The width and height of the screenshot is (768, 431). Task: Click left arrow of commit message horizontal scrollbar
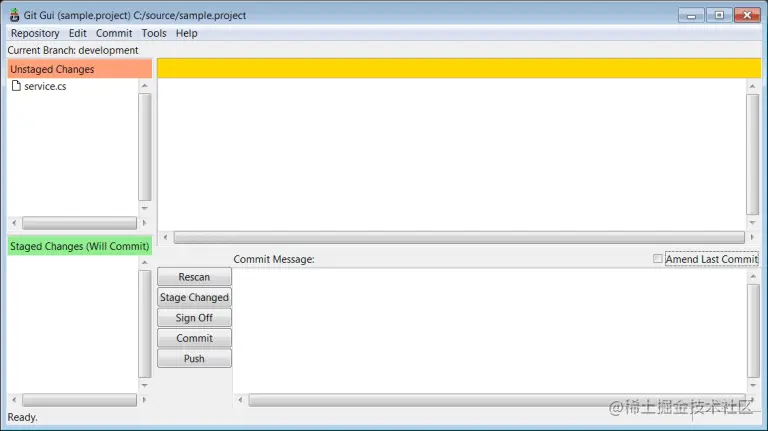point(240,400)
